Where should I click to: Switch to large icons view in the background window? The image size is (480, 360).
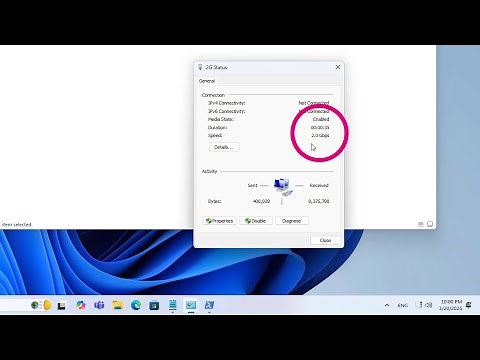[x=430, y=224]
